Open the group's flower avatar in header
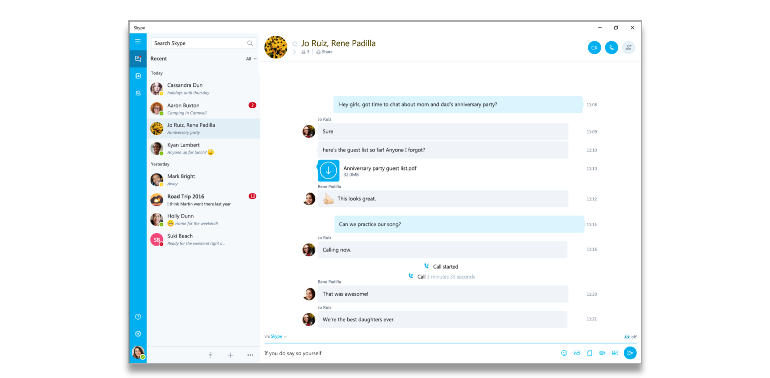 [x=275, y=47]
